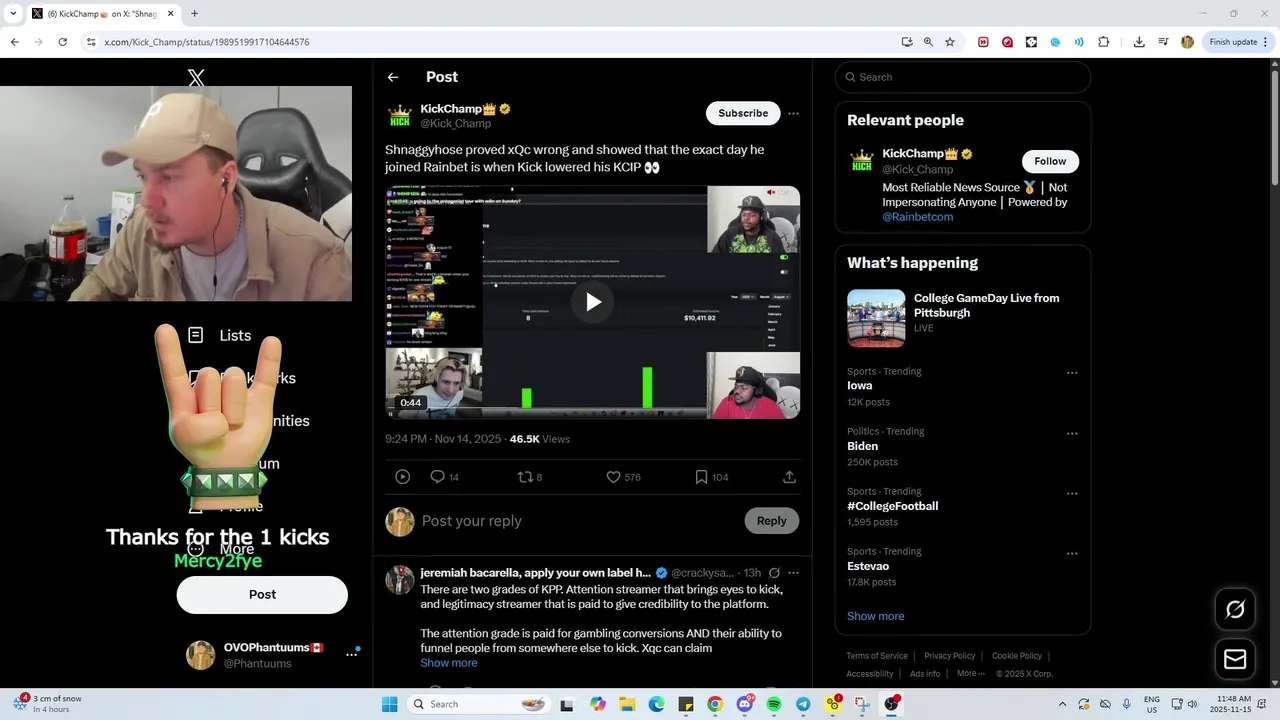Open the Chrome extensions puzzle icon
The image size is (1280, 720).
click(1104, 42)
